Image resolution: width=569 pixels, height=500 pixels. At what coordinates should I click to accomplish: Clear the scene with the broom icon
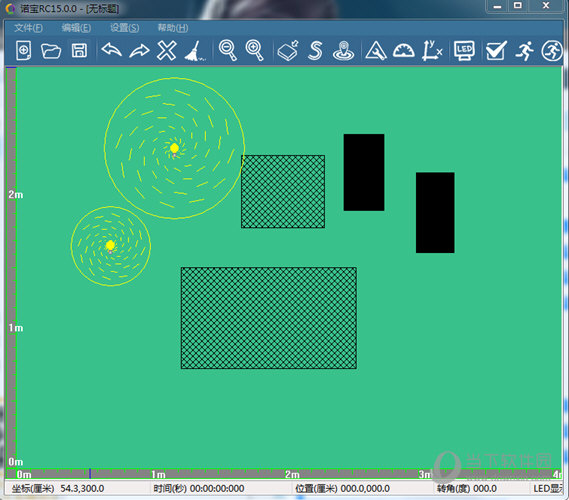(195, 51)
